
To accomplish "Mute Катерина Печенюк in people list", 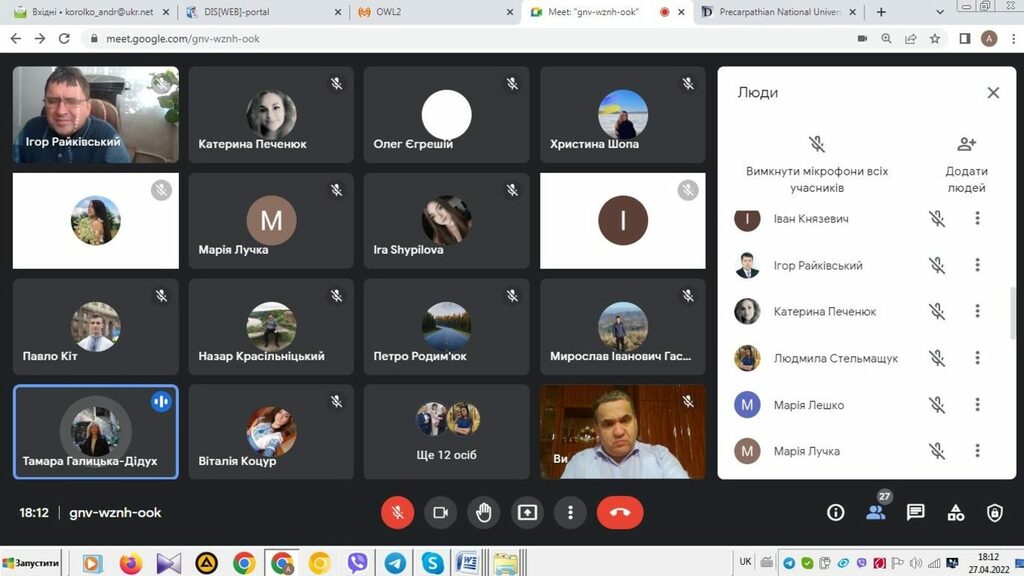I will (x=936, y=312).
